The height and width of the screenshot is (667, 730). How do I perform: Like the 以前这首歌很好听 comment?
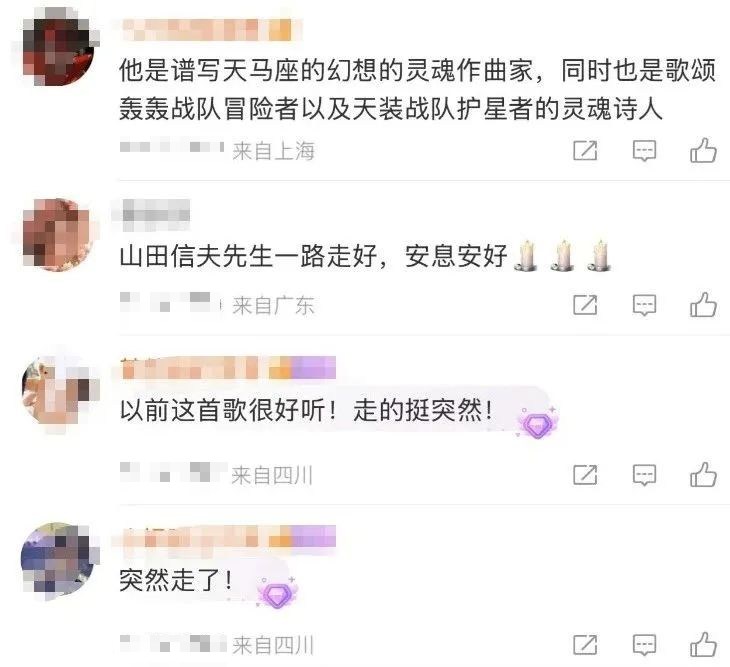tap(703, 475)
